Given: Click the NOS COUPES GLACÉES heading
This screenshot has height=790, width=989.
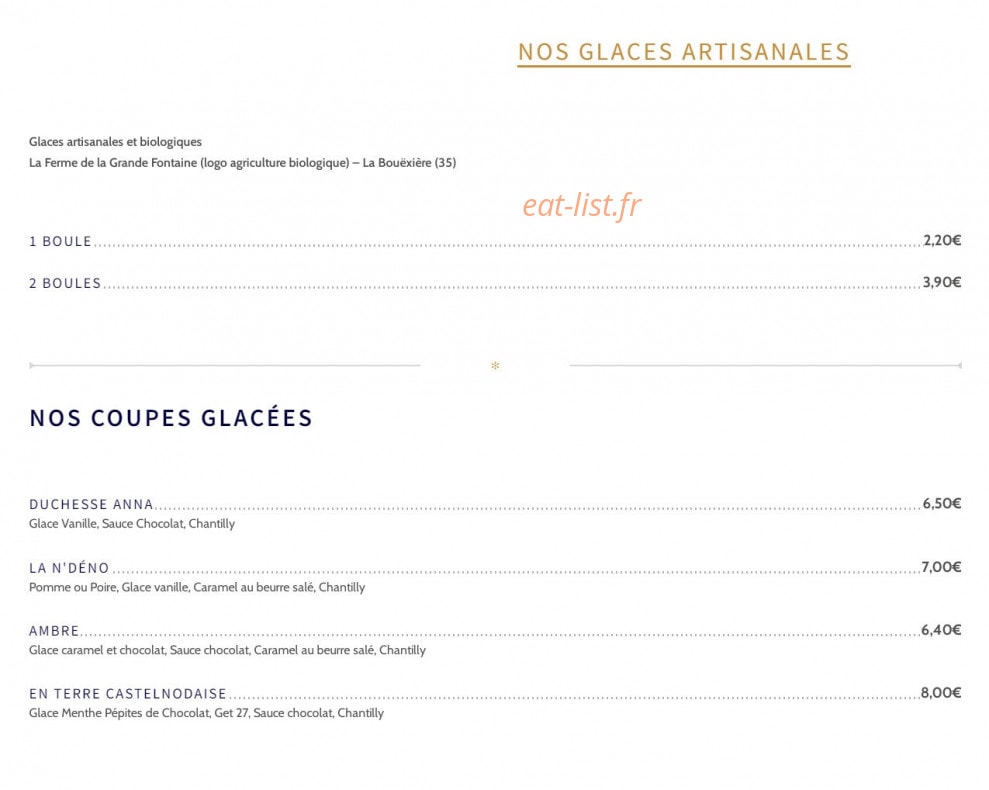Looking at the screenshot, I should click(171, 418).
